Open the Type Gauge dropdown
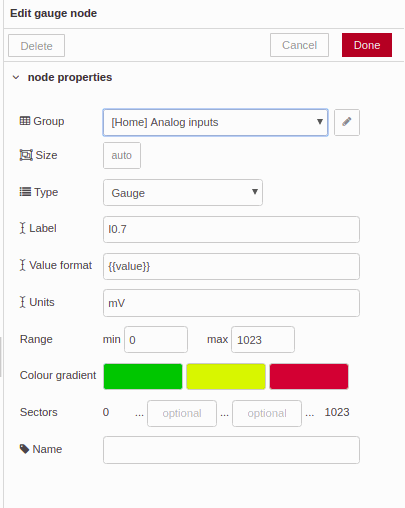The height and width of the screenshot is (508, 405). click(x=183, y=193)
